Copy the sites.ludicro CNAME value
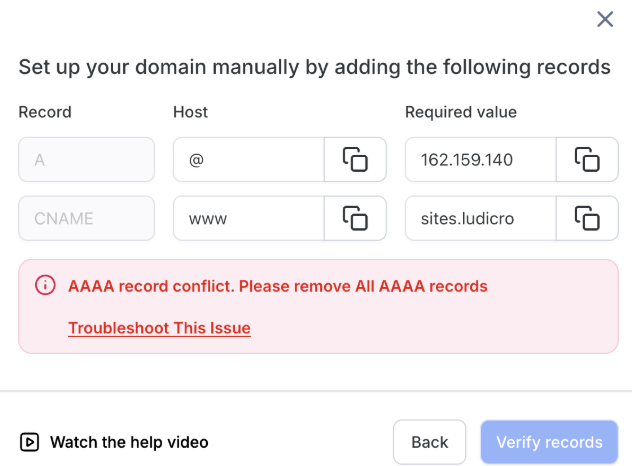632x466 pixels. tap(587, 218)
